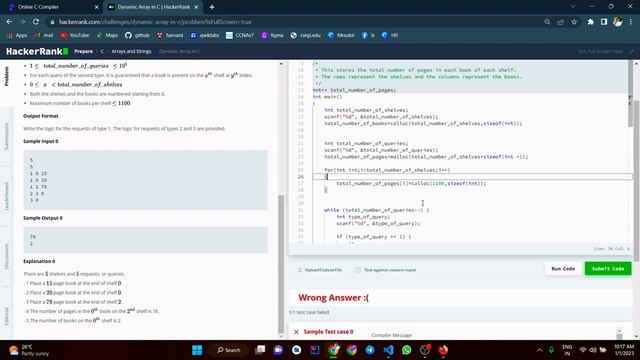Open the figma bookmark
The image size is (640, 360).
point(272,36)
